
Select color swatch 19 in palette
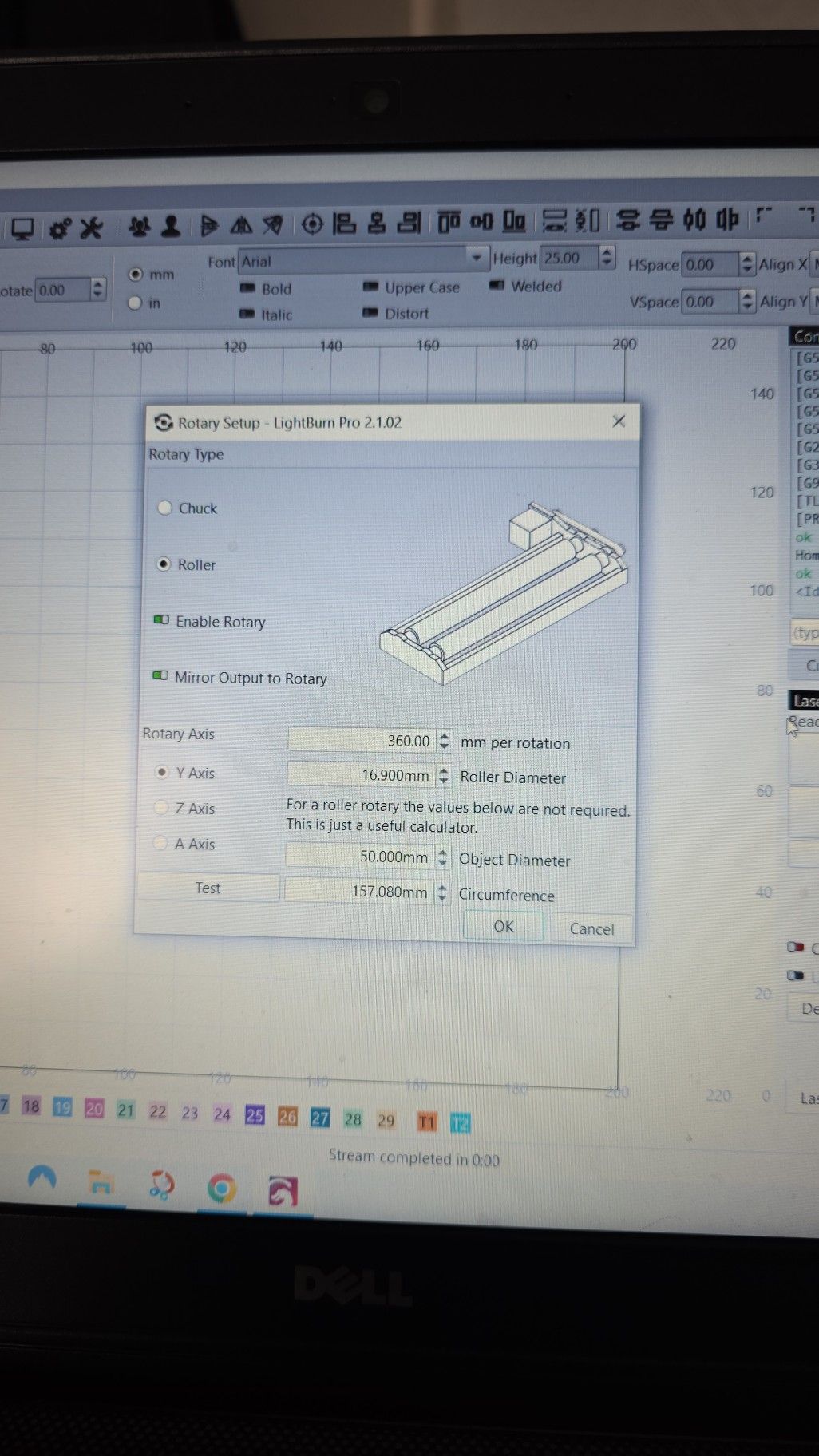pos(62,1106)
